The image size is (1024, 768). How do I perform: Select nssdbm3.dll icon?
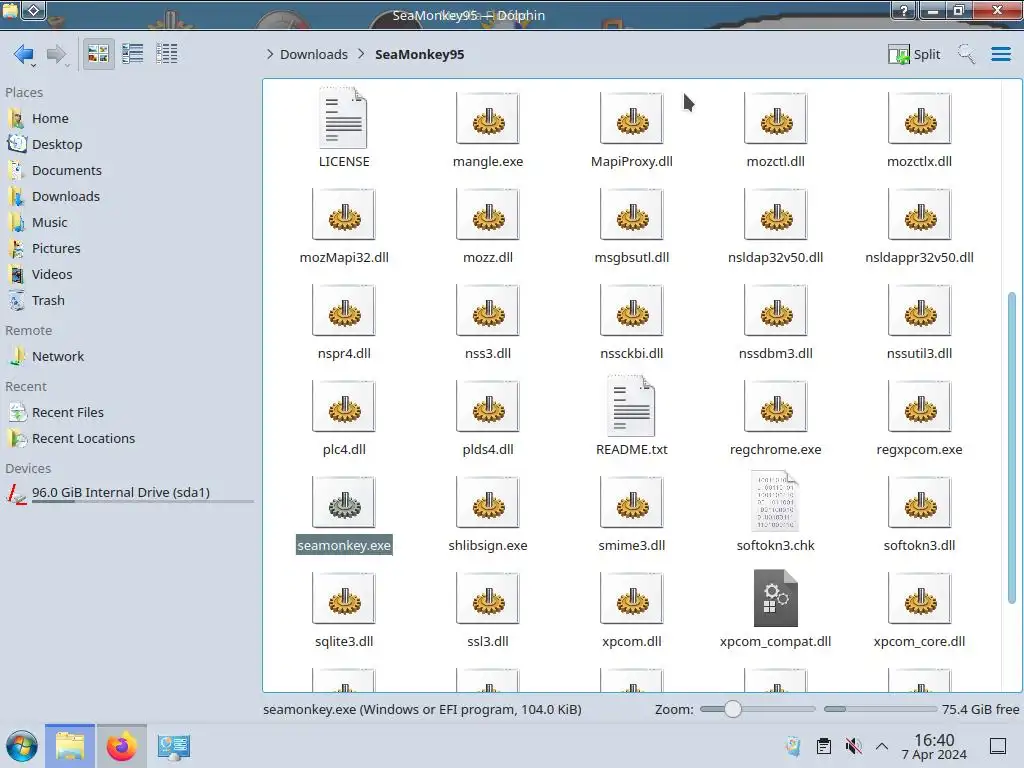[x=776, y=310]
